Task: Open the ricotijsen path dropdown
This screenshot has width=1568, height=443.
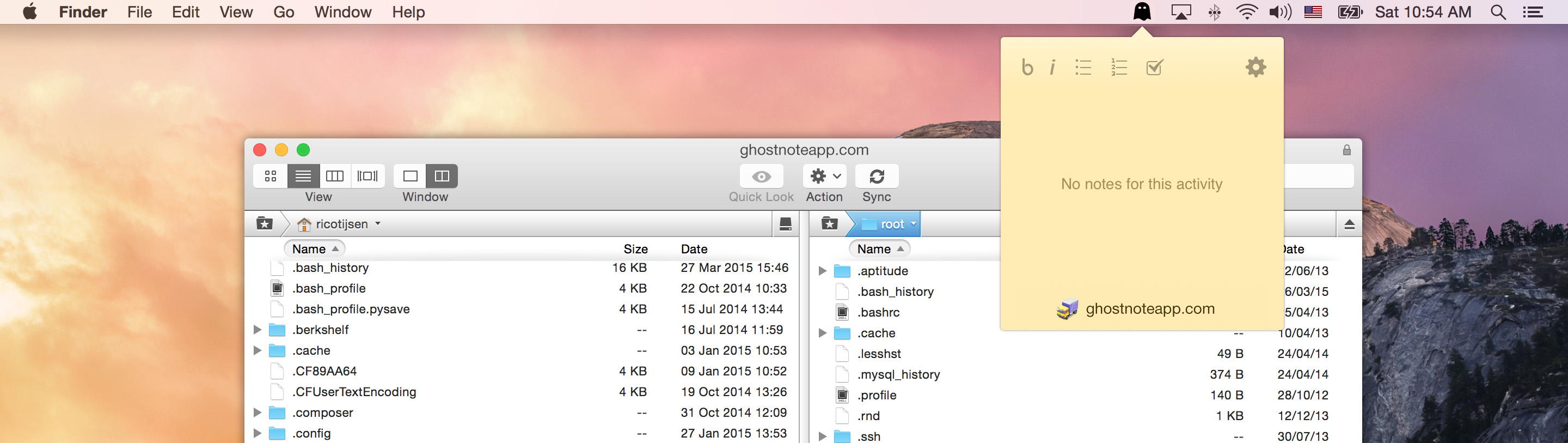Action: 340,224
